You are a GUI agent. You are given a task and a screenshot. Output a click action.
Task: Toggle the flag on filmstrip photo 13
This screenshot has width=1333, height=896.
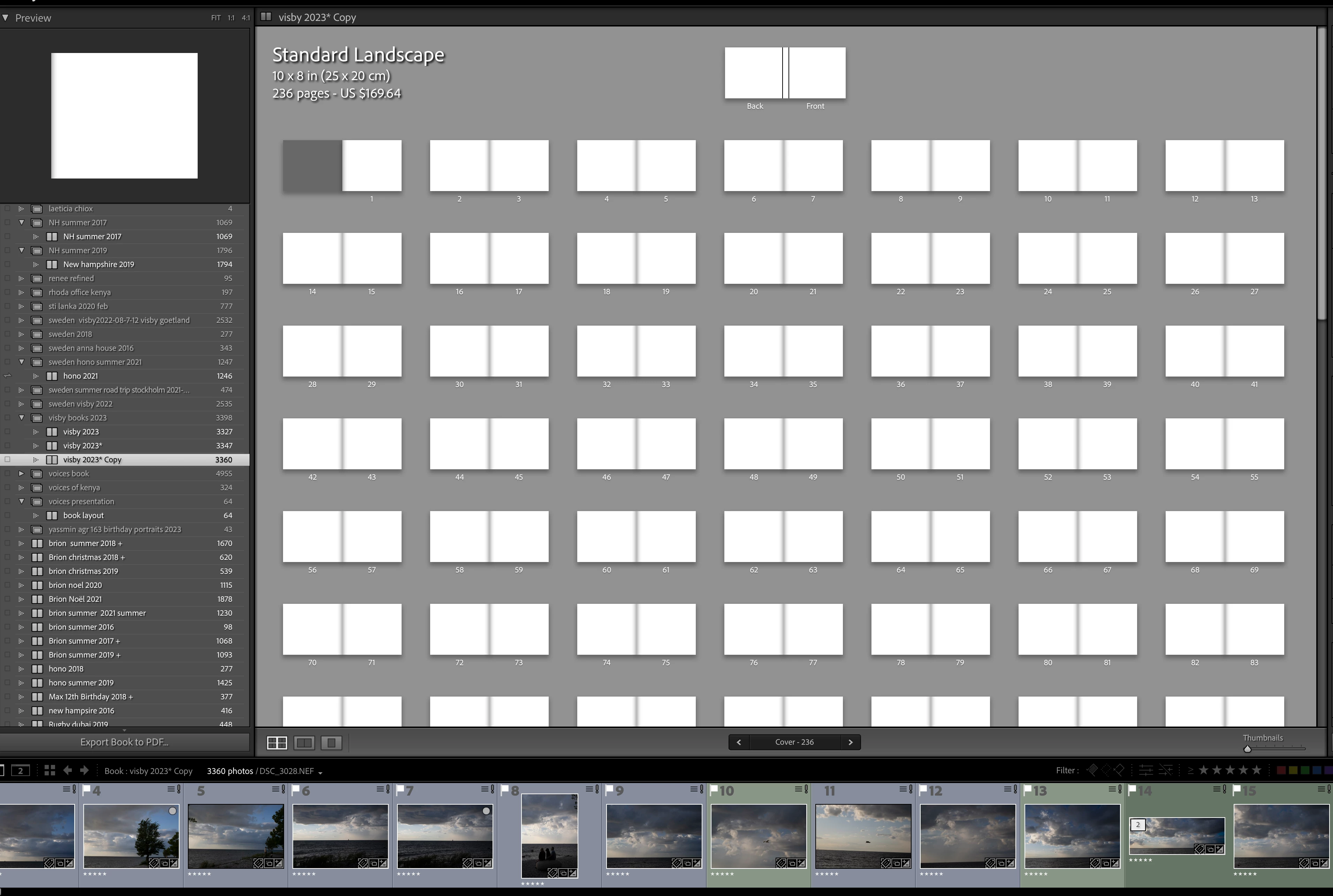1028,790
